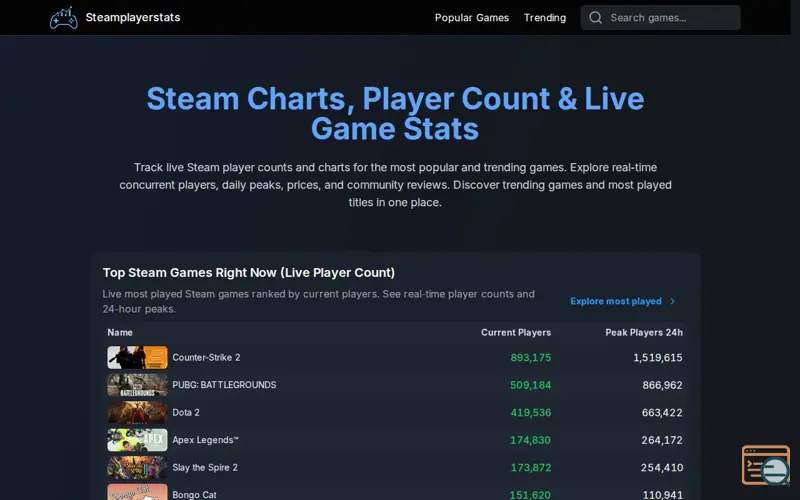This screenshot has width=800, height=500.
Task: Click the Steamplayerstats site name
Action: tap(133, 17)
